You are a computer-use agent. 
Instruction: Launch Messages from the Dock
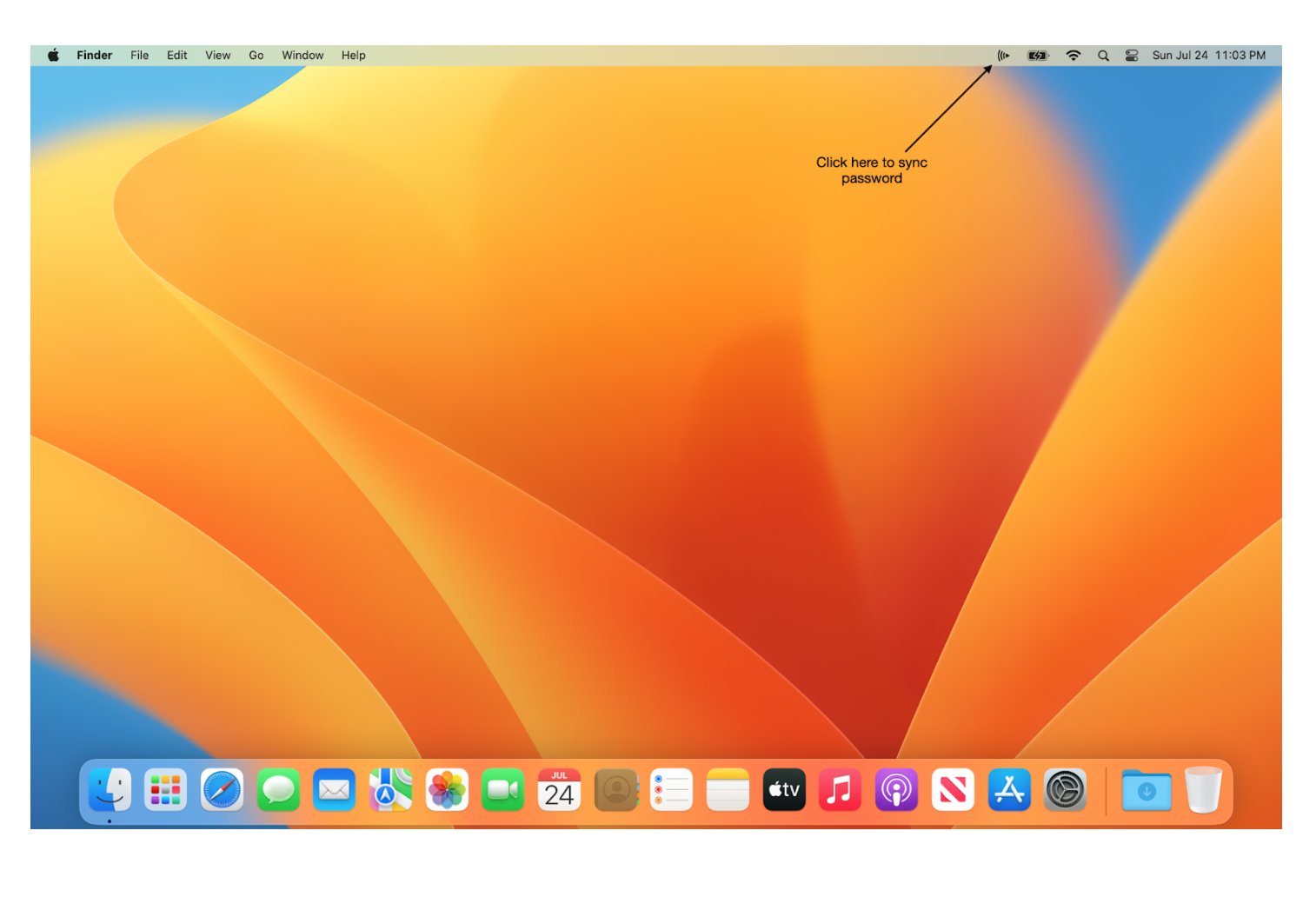tap(278, 790)
